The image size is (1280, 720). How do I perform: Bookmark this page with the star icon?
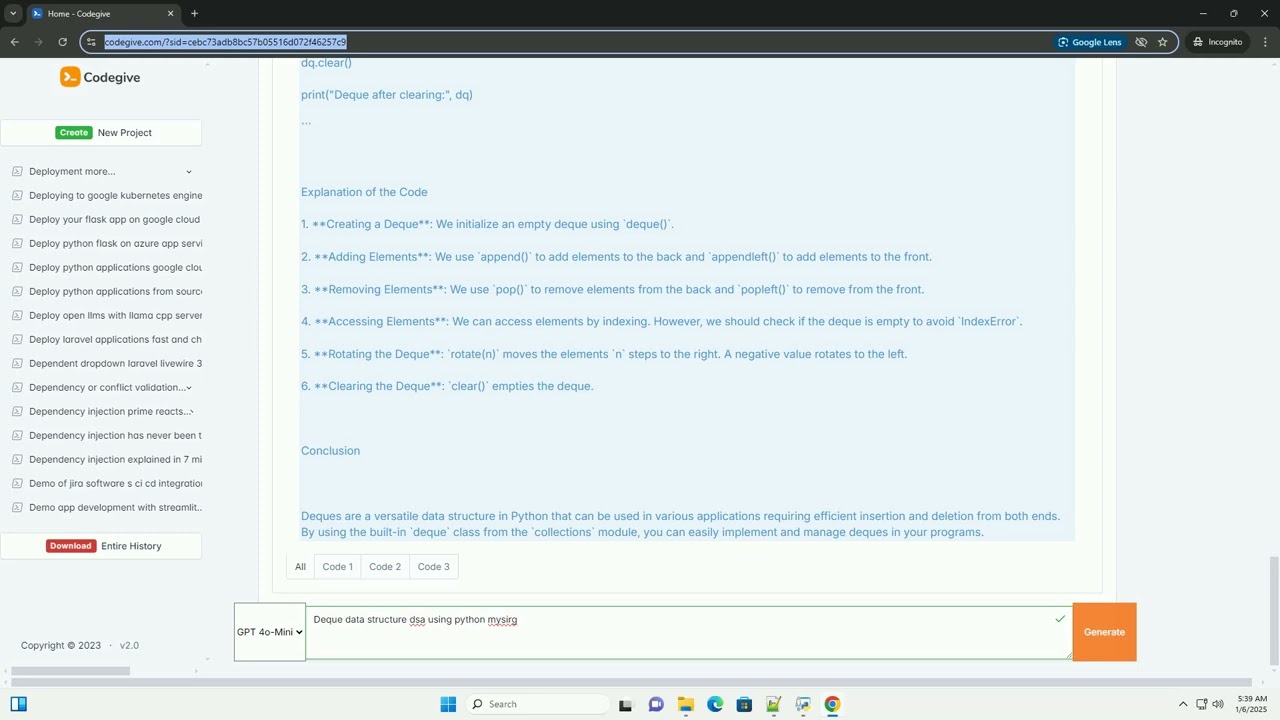point(1162,42)
